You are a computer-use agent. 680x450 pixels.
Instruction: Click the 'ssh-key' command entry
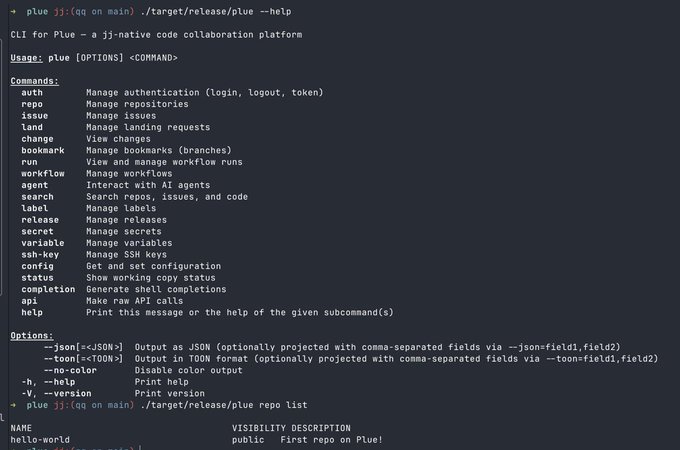(40, 254)
